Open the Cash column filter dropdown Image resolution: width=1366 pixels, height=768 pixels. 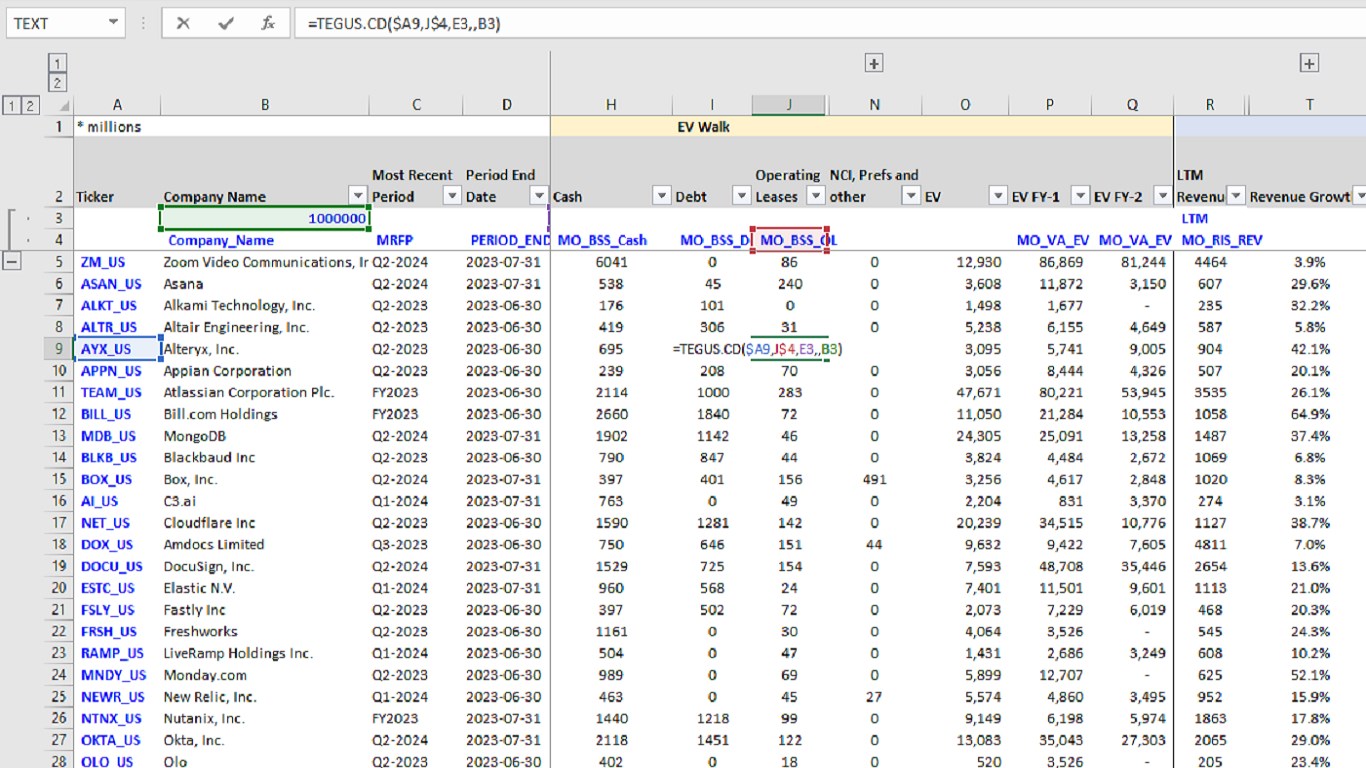point(661,196)
